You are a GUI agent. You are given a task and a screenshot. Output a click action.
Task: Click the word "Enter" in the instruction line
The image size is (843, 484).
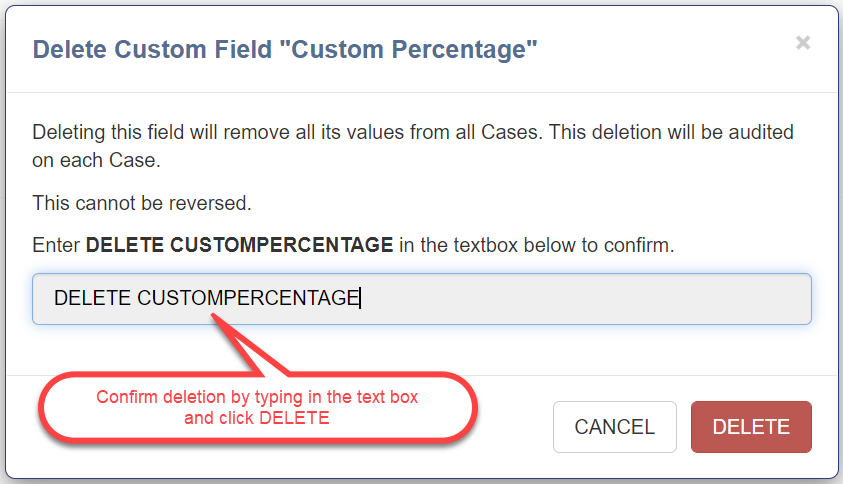coord(57,245)
